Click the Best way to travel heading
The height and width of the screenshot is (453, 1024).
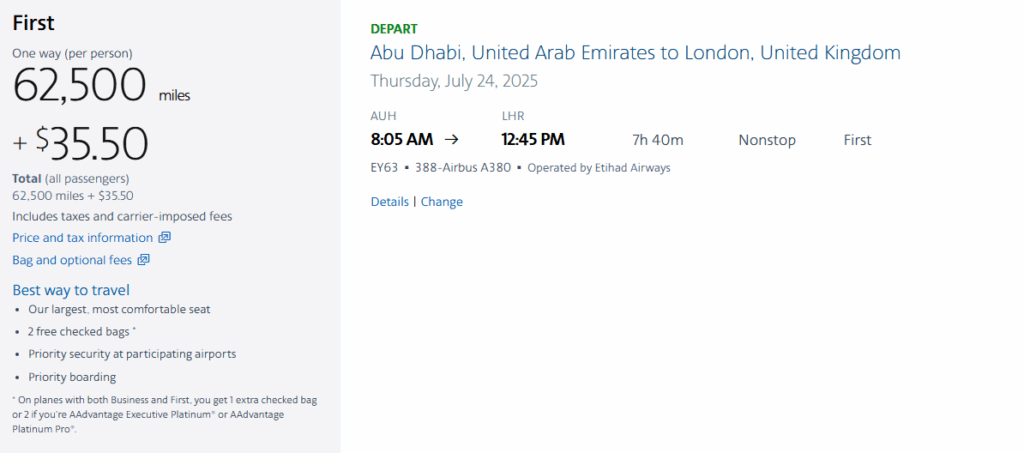tap(71, 290)
